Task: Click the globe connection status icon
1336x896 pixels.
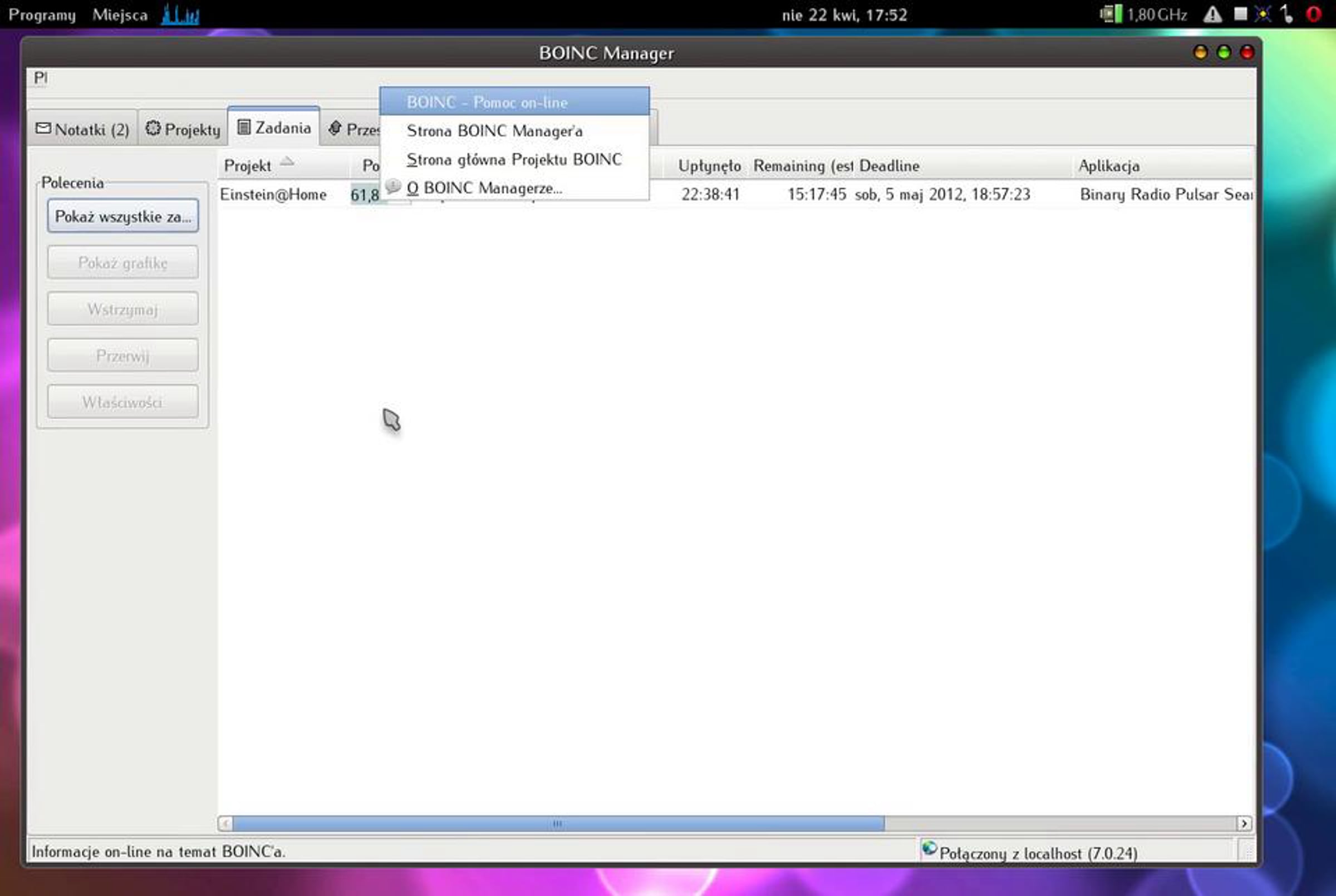Action: coord(930,849)
